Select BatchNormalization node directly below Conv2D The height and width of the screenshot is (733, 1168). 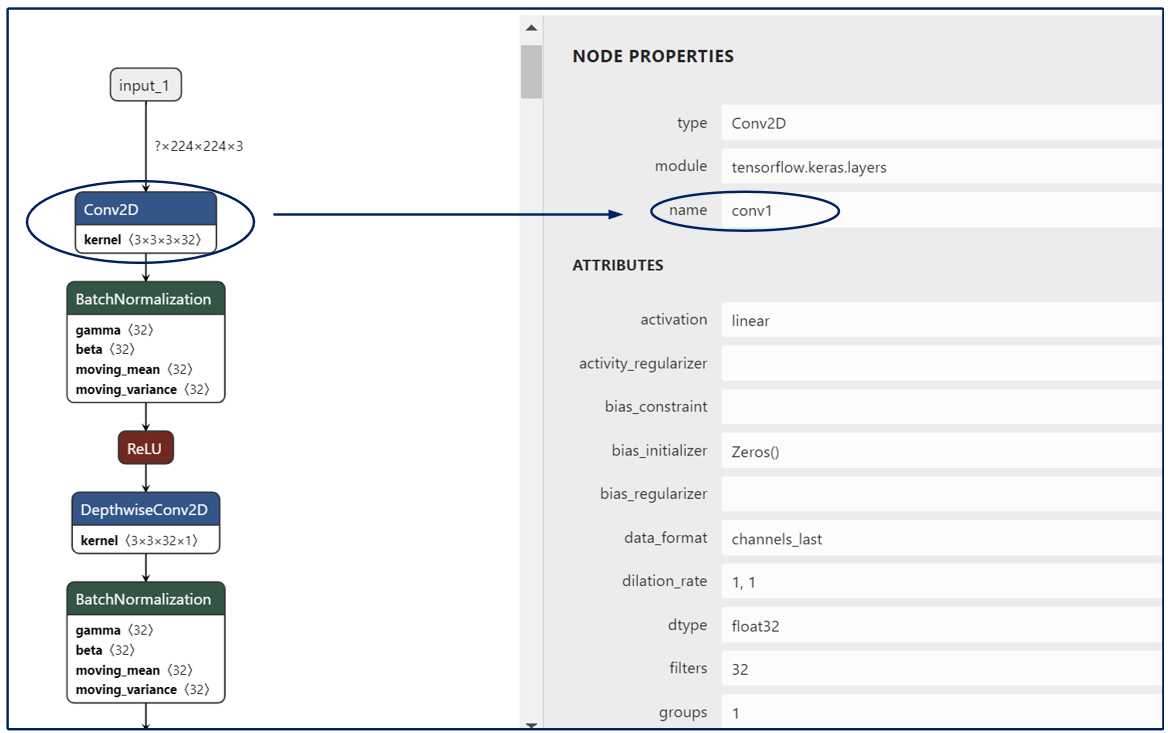click(145, 299)
